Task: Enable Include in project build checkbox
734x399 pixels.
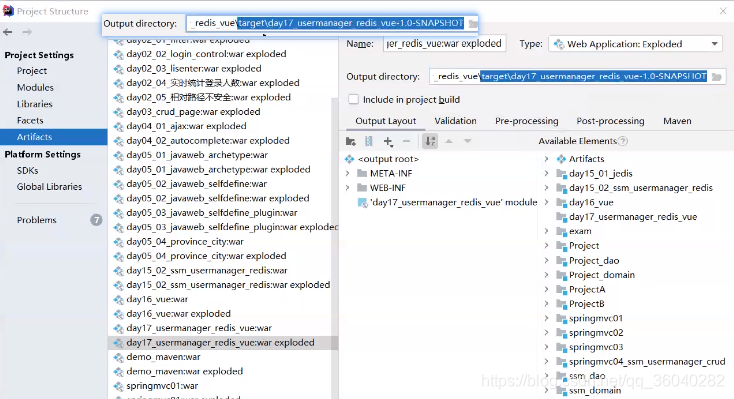Action: (x=353, y=99)
